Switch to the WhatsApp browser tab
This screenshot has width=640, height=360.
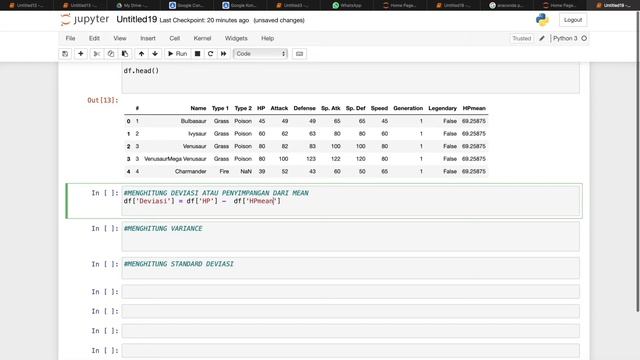[347, 5]
